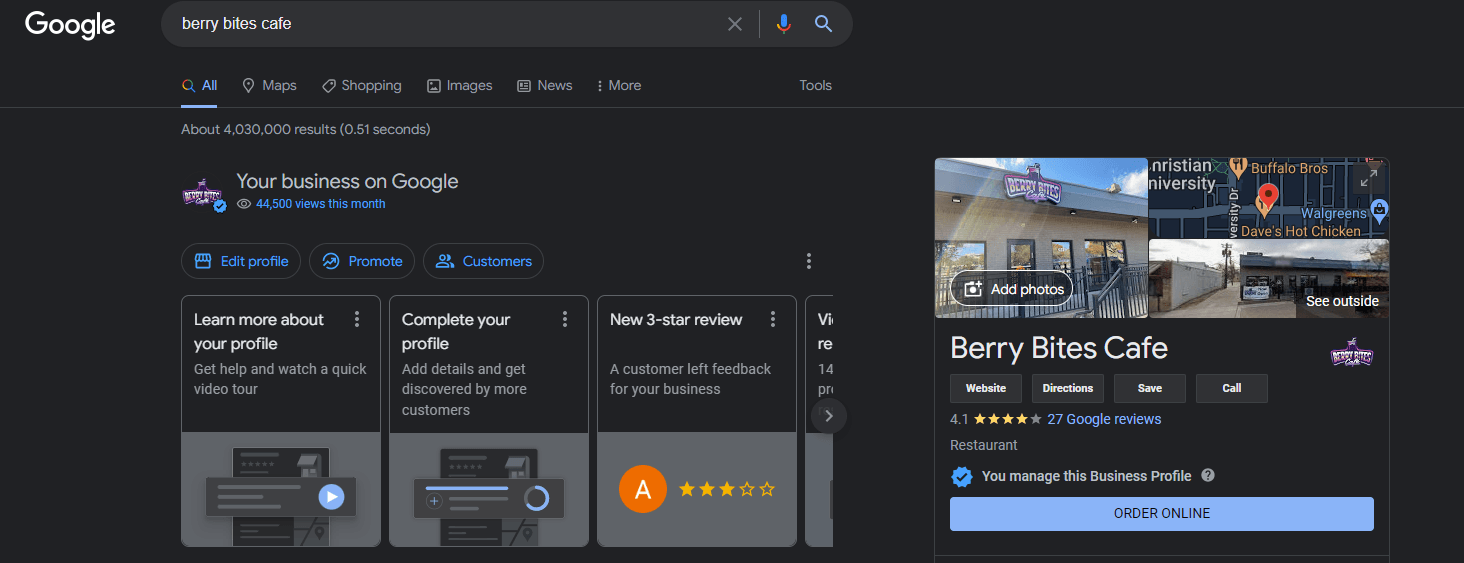Click the Restaurant category text
Viewport: 1464px width, 563px height.
pyautogui.click(x=984, y=445)
